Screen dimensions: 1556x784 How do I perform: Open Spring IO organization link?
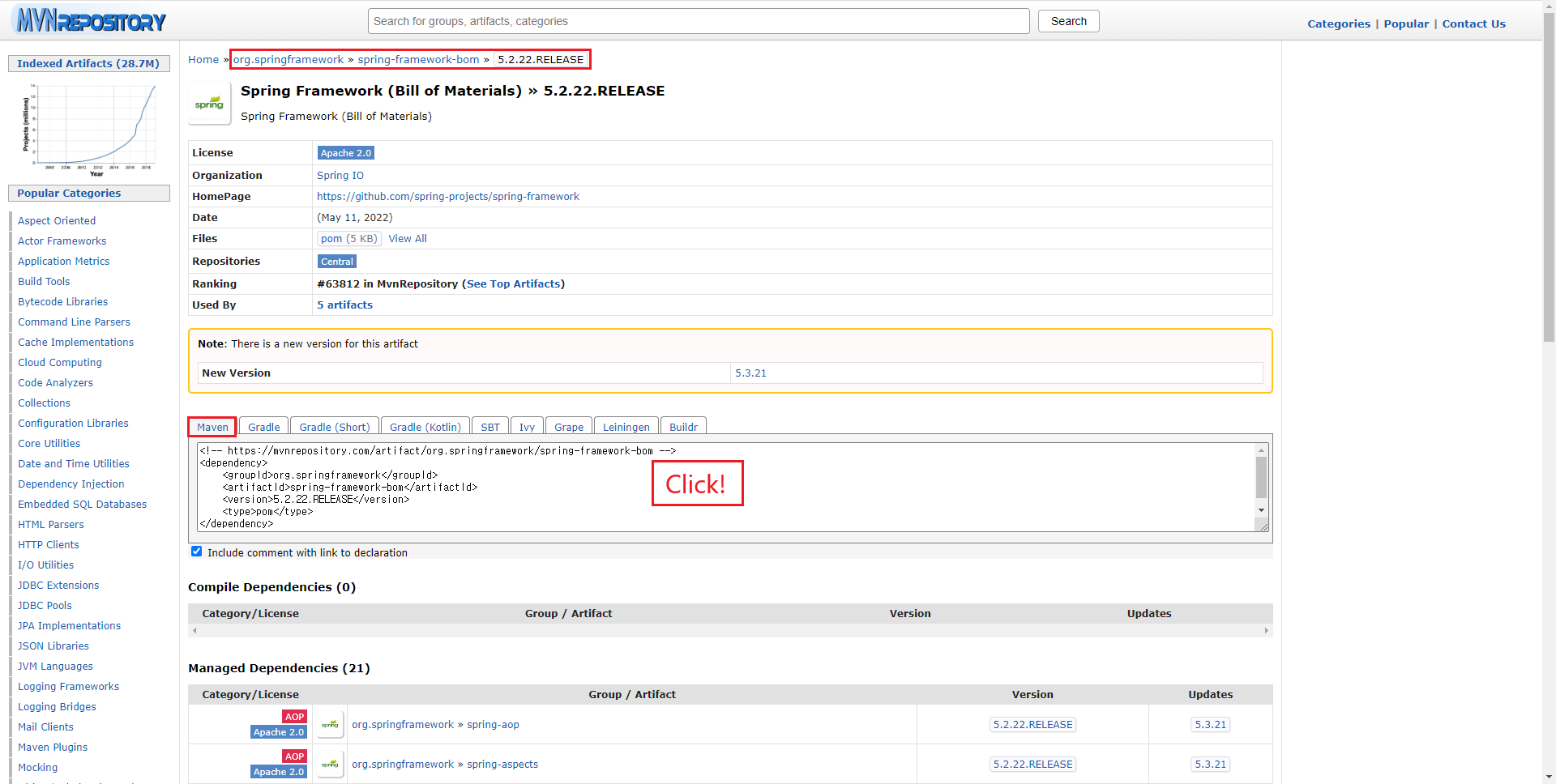340,175
